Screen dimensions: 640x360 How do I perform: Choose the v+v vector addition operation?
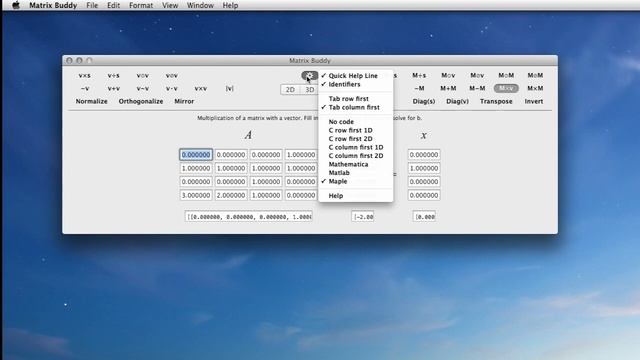click(x=113, y=89)
